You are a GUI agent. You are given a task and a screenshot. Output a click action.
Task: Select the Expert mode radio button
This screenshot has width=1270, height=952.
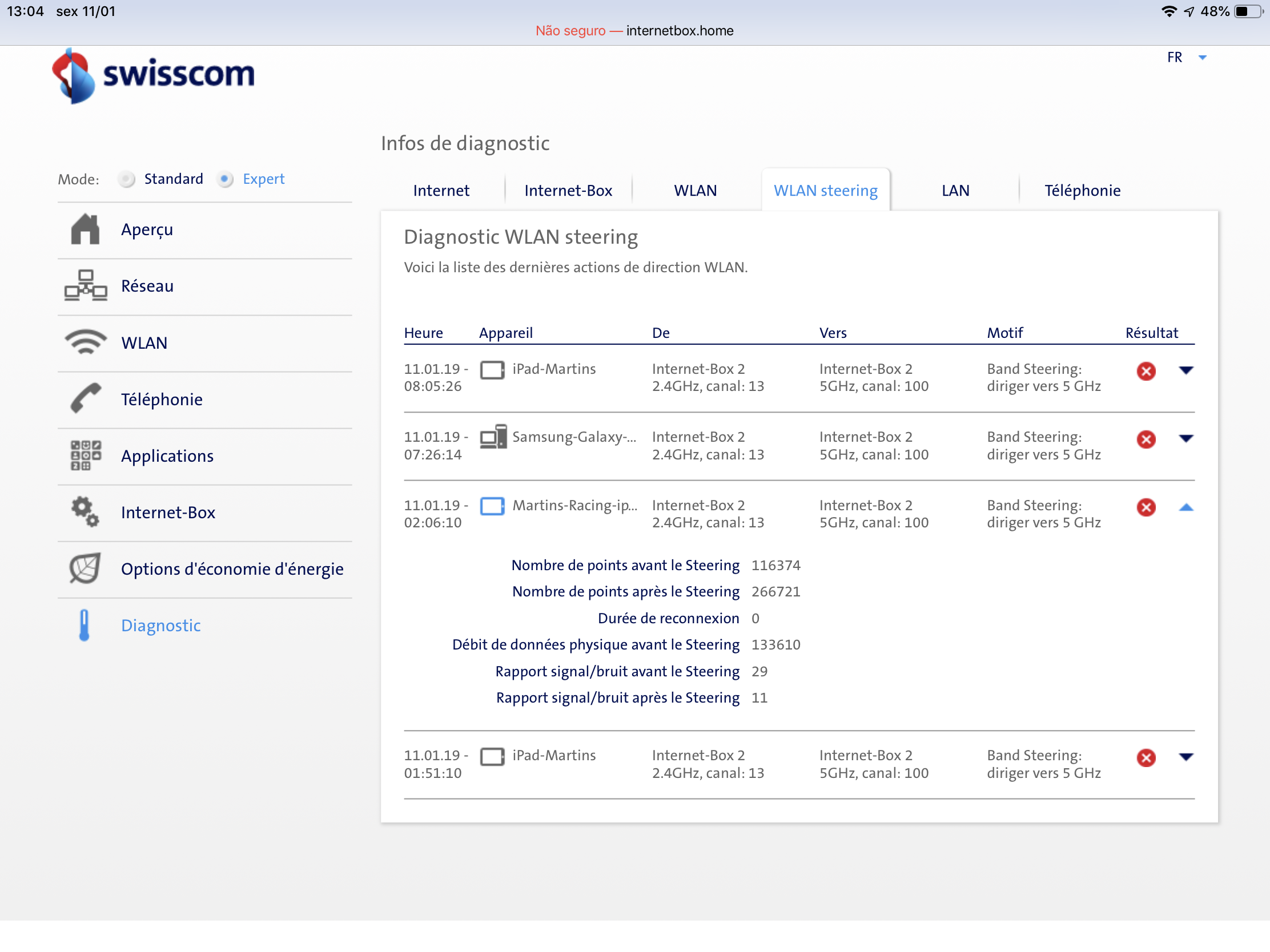click(x=225, y=179)
